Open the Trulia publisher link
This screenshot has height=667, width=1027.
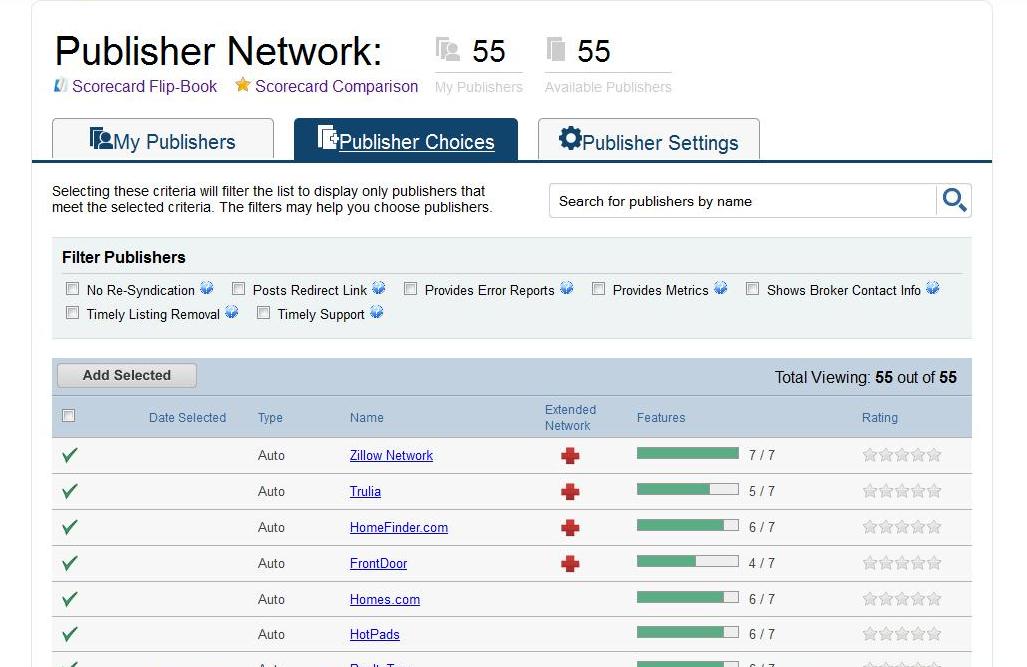coord(365,491)
